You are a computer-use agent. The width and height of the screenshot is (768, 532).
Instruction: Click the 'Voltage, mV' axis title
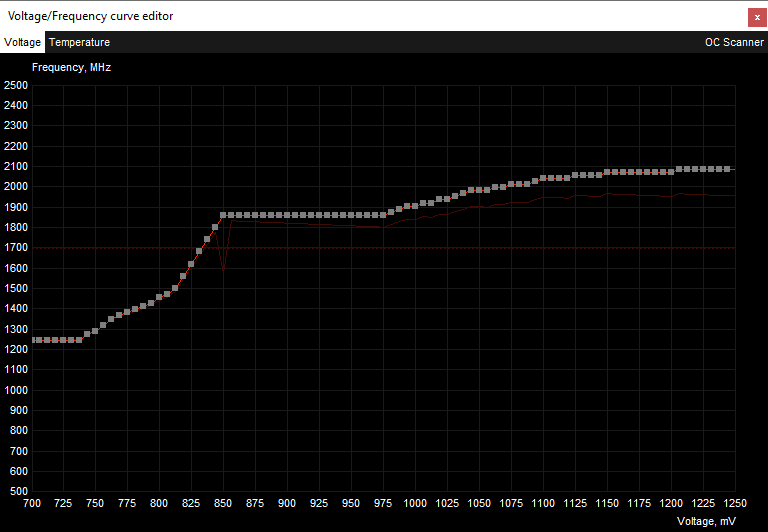[706, 521]
